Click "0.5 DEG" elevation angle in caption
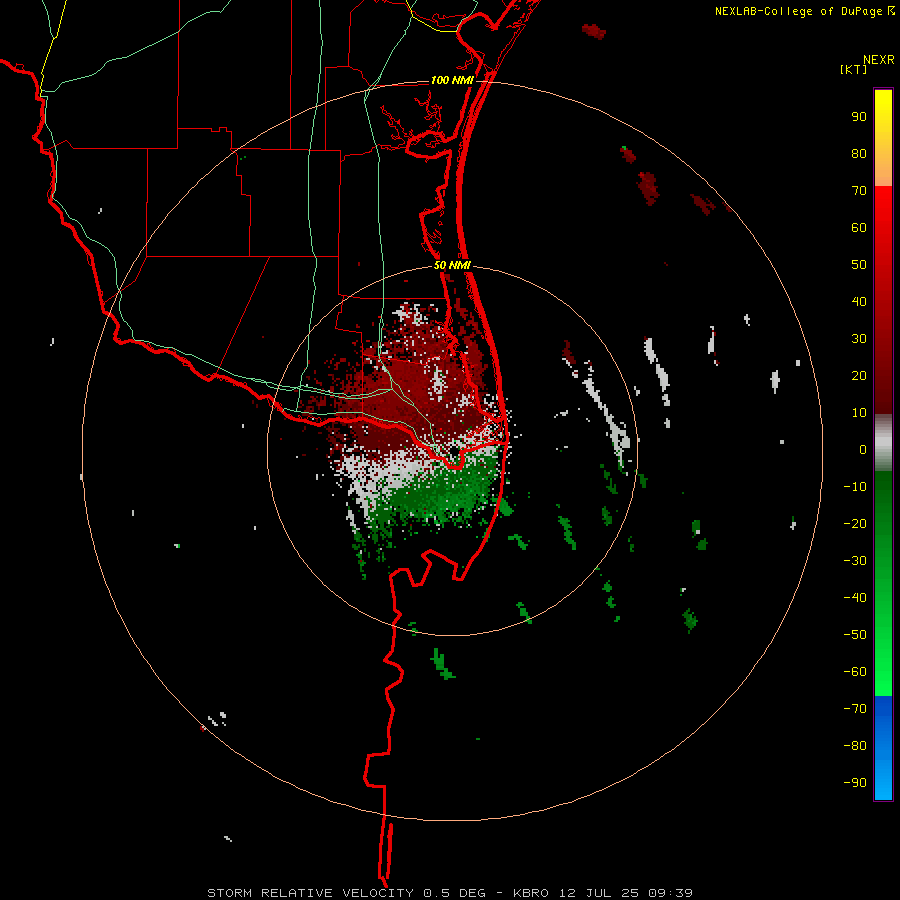Viewport: 900px width, 900px height. 454,893
